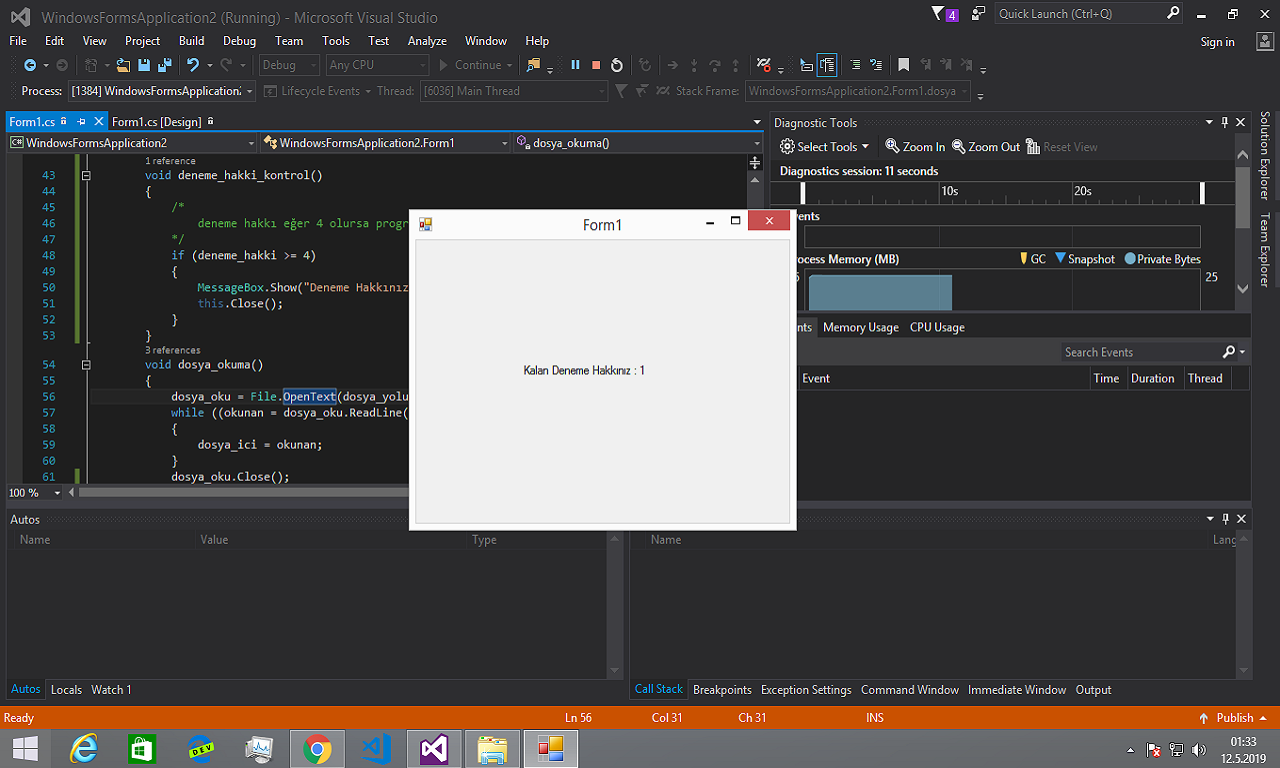Switch to the Memory Usage tab
Viewport: 1280px width, 768px height.
tap(861, 327)
